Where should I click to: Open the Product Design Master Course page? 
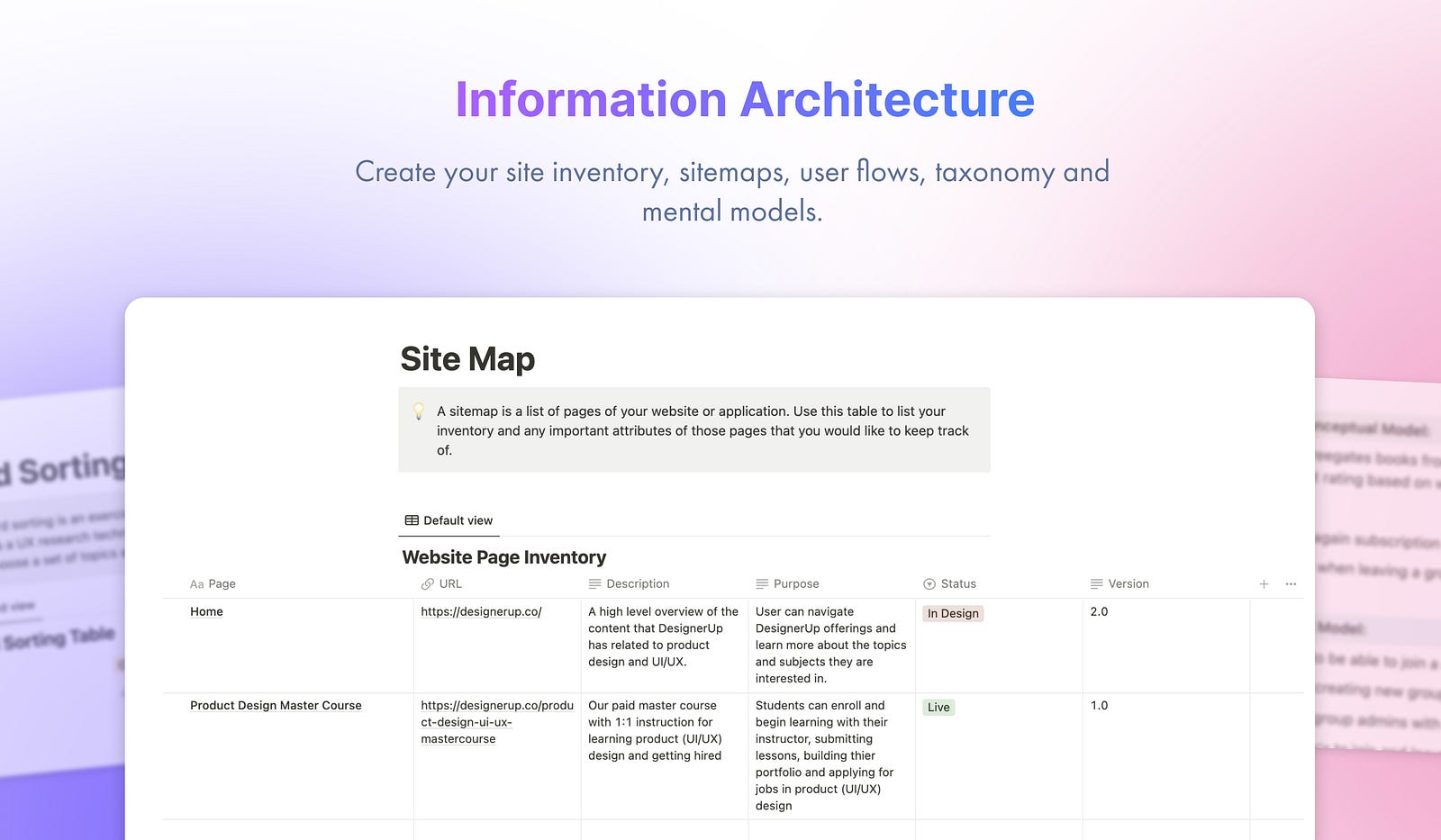coord(276,705)
